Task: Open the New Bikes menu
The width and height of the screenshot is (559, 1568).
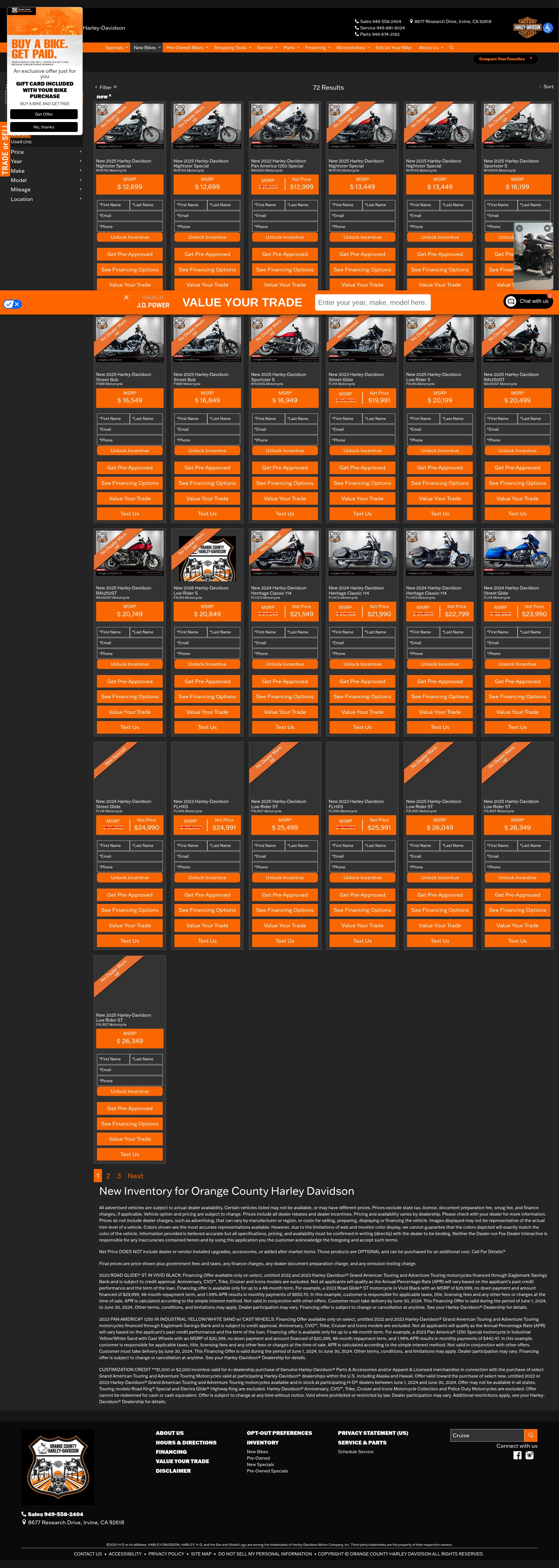Action: click(147, 47)
